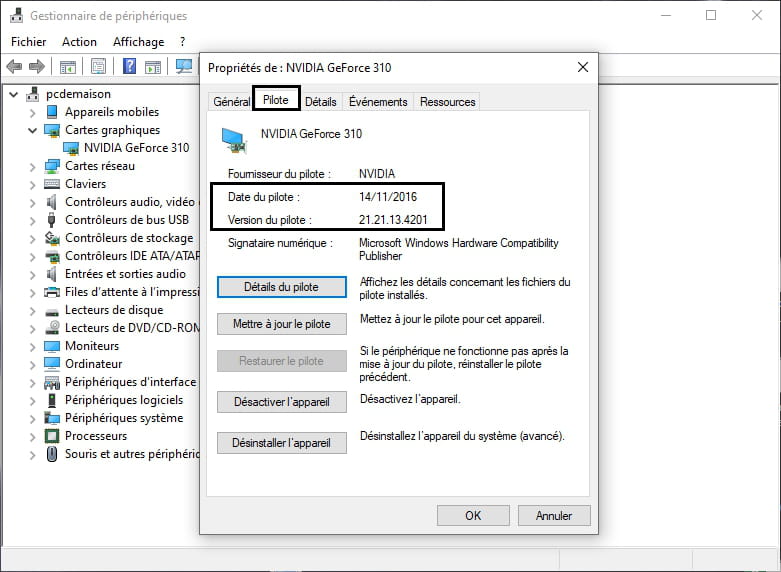Click the Processeurs chip icon
Image resolution: width=781 pixels, height=572 pixels.
click(52, 436)
